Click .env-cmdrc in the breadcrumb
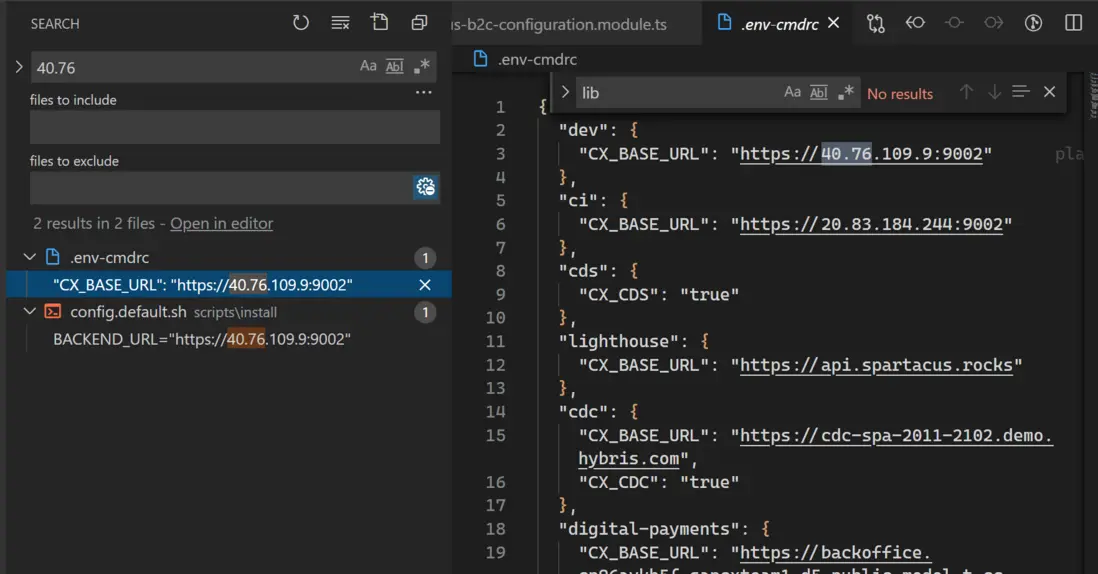 (537, 60)
